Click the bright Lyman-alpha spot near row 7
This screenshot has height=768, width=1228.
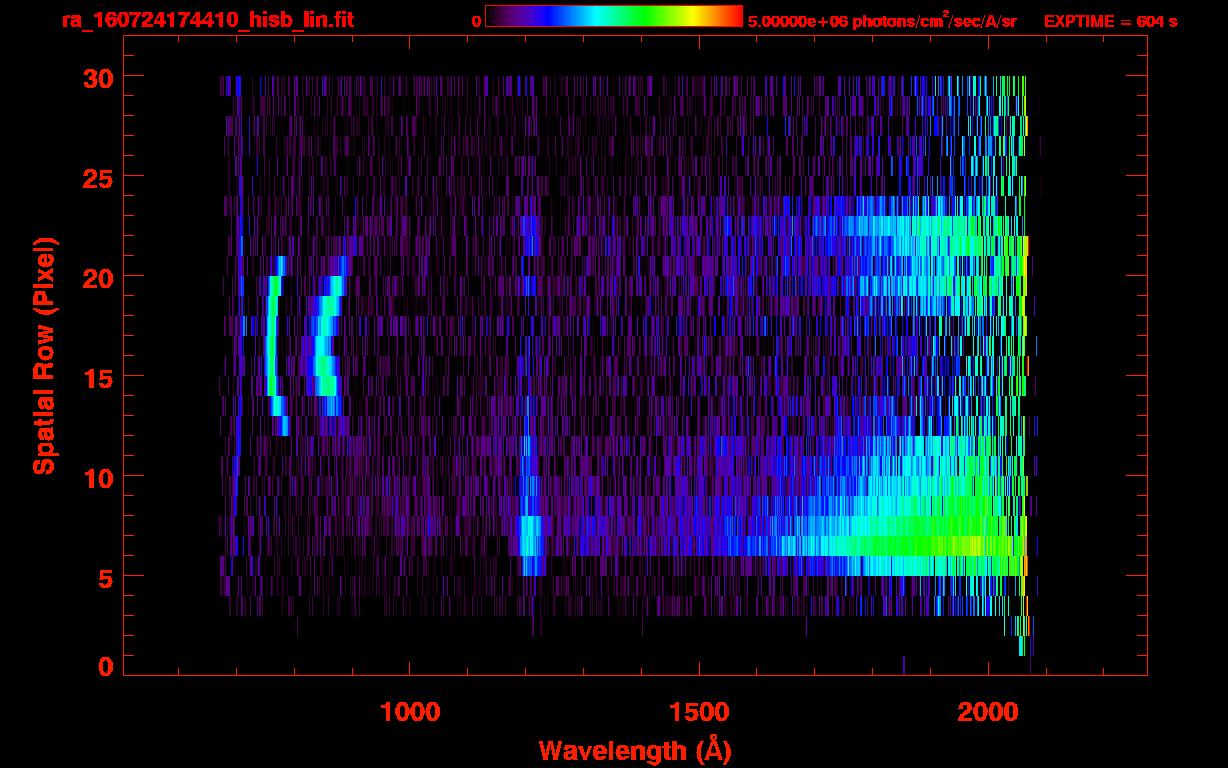pos(530,535)
